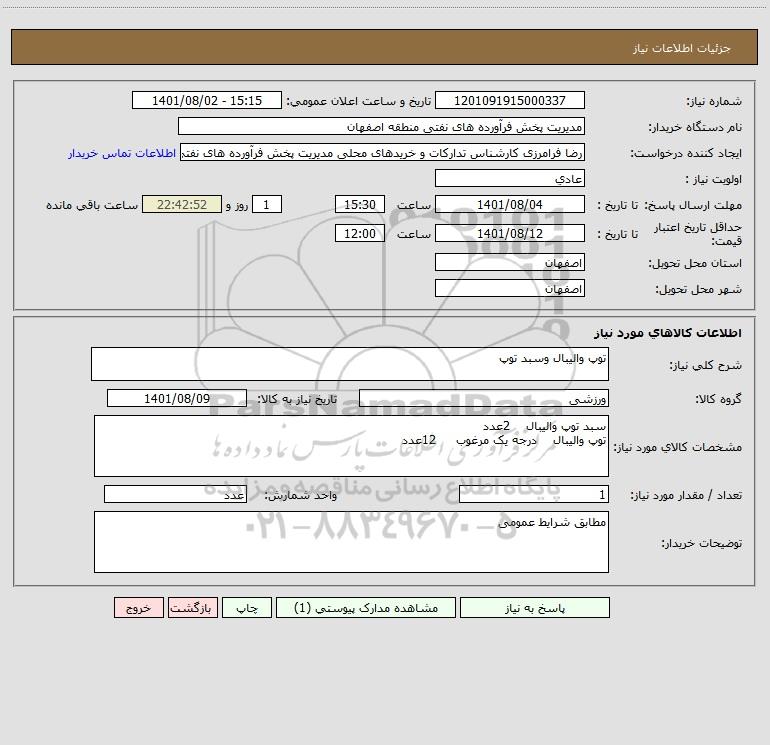The image size is (770, 745).
Task: Click the پاسخ به نیاز button
Action: tap(535, 607)
